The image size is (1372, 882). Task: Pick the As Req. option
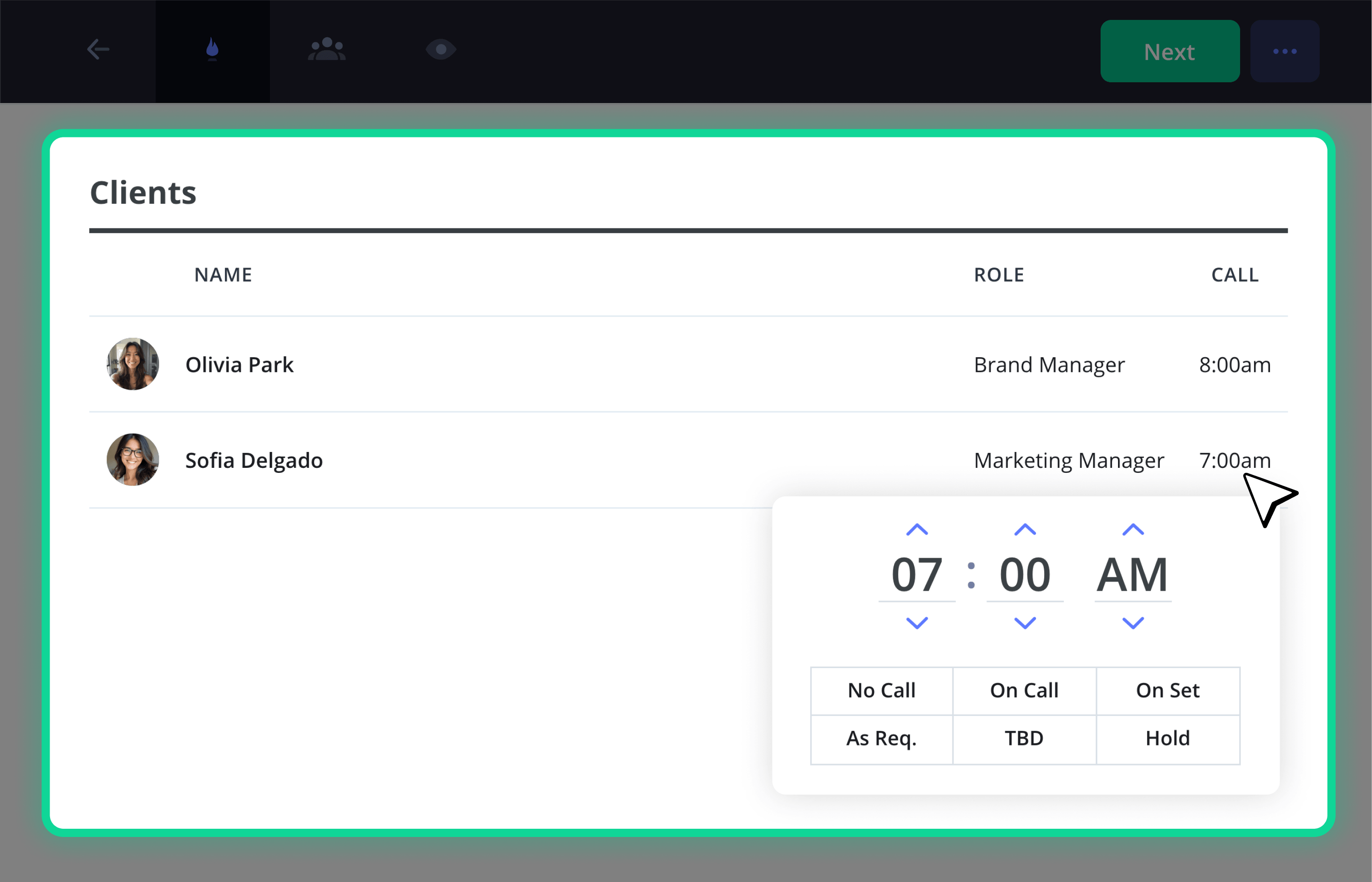point(882,739)
